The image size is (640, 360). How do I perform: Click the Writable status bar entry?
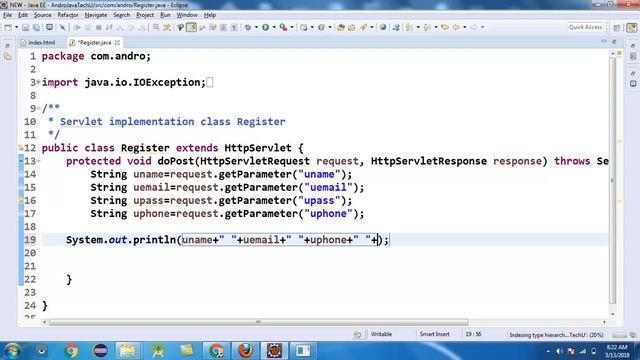[381, 334]
